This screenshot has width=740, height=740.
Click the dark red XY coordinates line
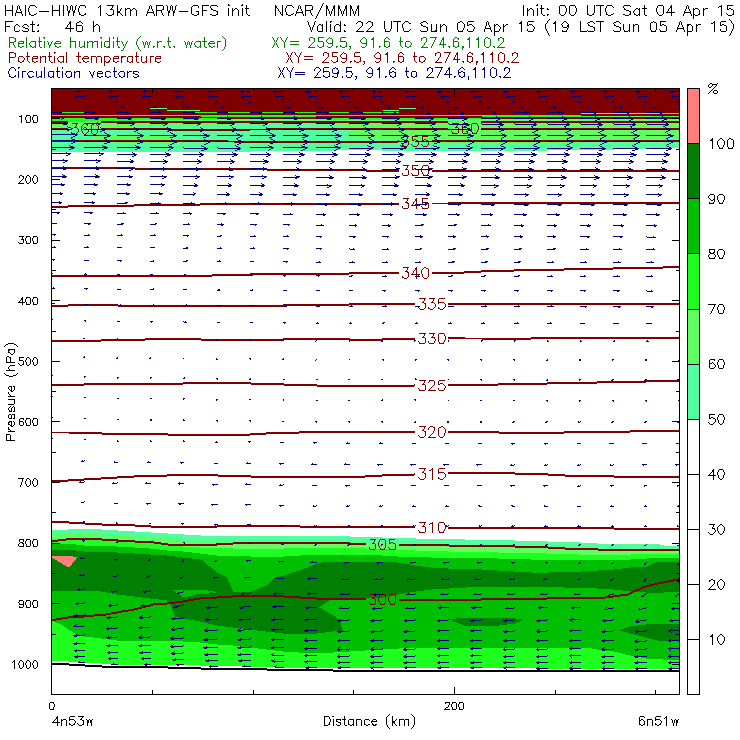click(x=402, y=58)
